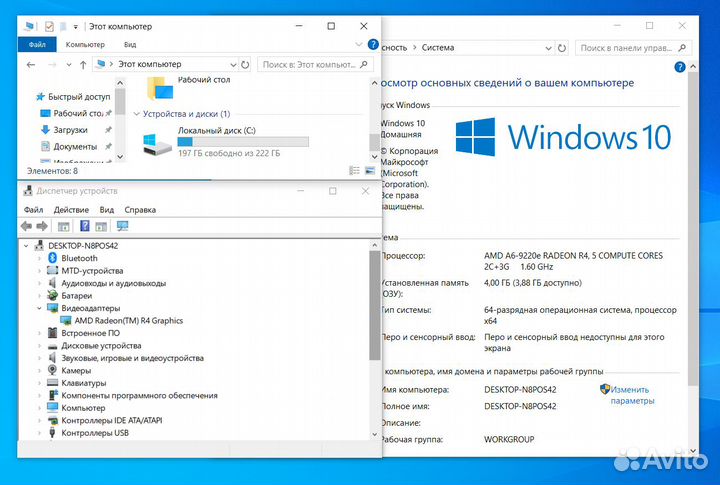Select the Компьютер row in the device tree
Viewport: 720px width, 485px height.
[x=83, y=408]
